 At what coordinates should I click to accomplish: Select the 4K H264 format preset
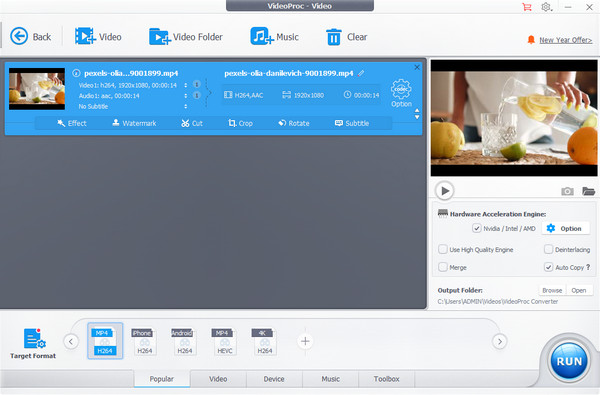click(x=264, y=341)
